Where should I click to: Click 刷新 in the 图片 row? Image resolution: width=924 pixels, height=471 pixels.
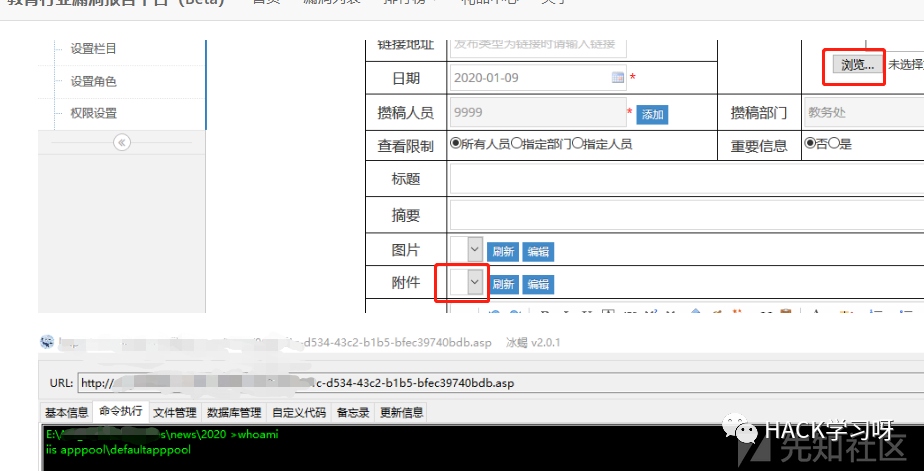tap(503, 252)
